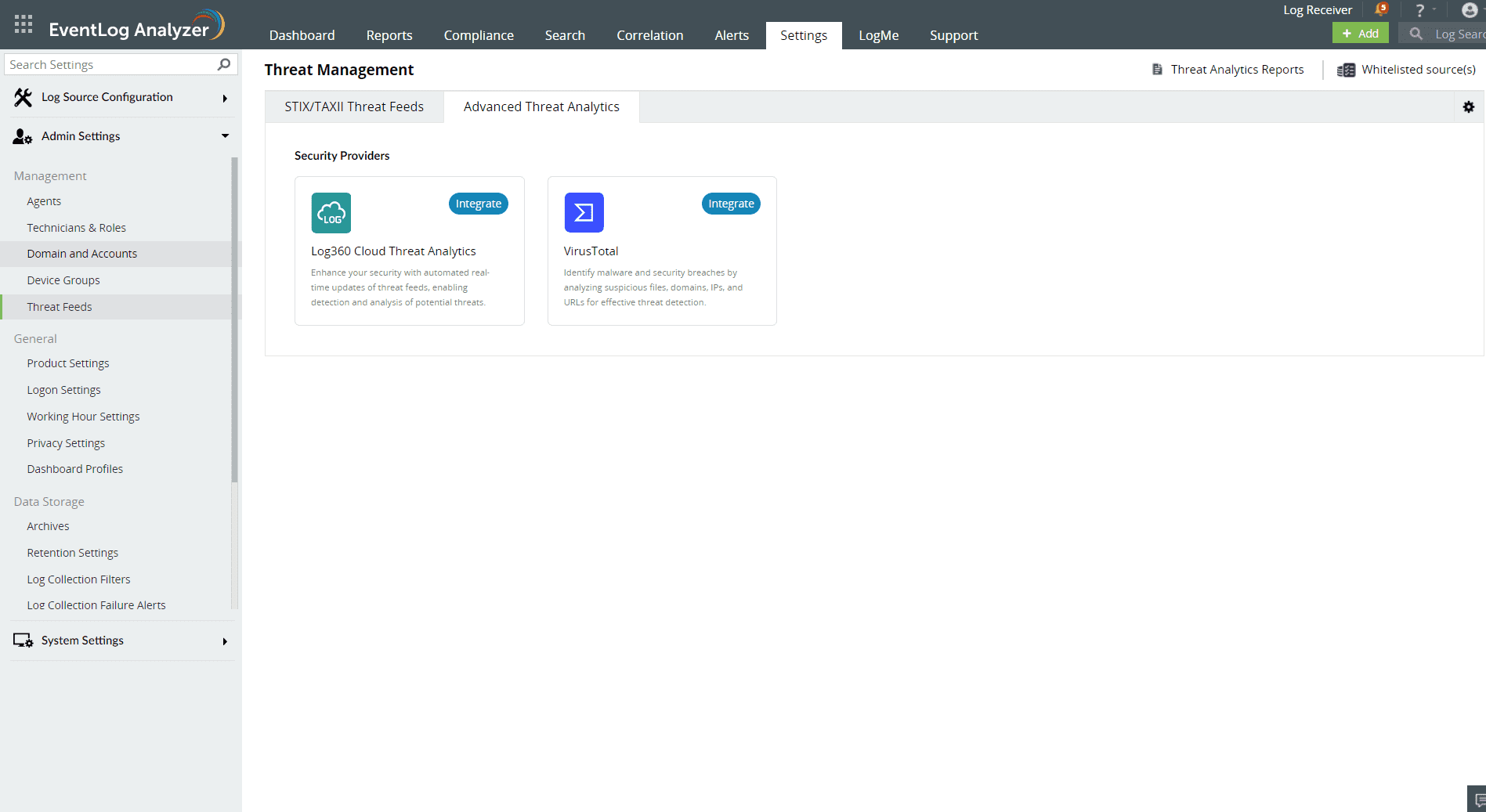This screenshot has width=1486, height=812.
Task: Click the settings gear in Threat Management panel
Action: (x=1469, y=106)
